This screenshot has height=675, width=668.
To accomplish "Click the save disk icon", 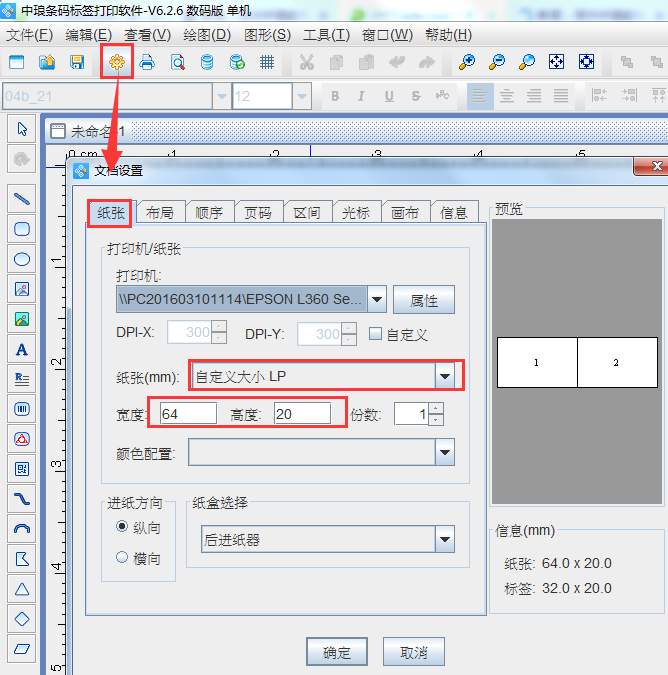I will (77, 62).
